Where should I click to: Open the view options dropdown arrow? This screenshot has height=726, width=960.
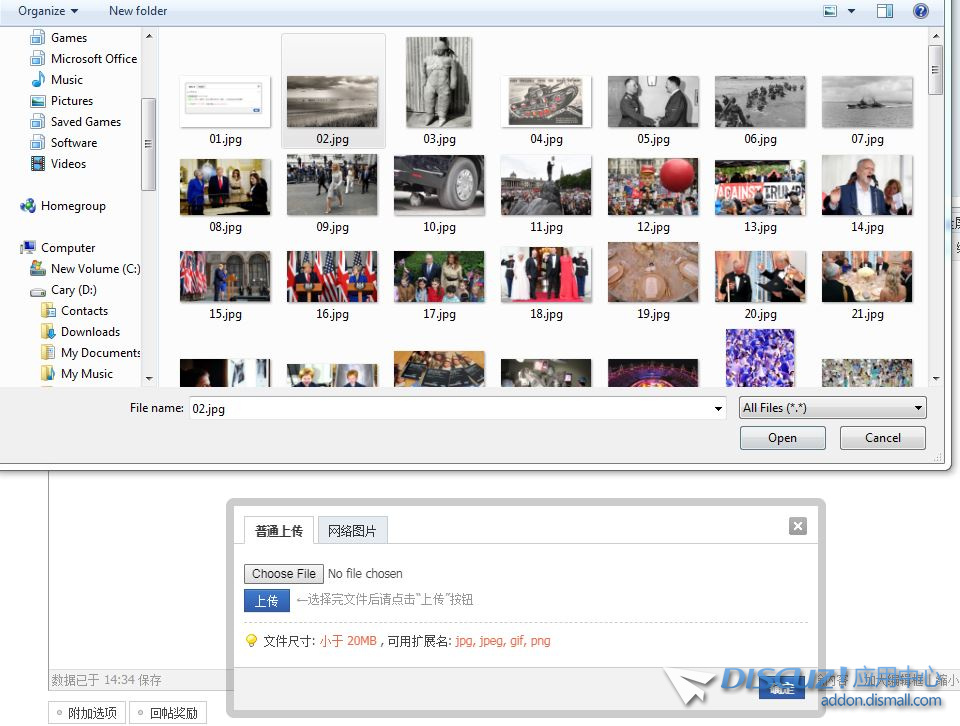click(x=852, y=11)
